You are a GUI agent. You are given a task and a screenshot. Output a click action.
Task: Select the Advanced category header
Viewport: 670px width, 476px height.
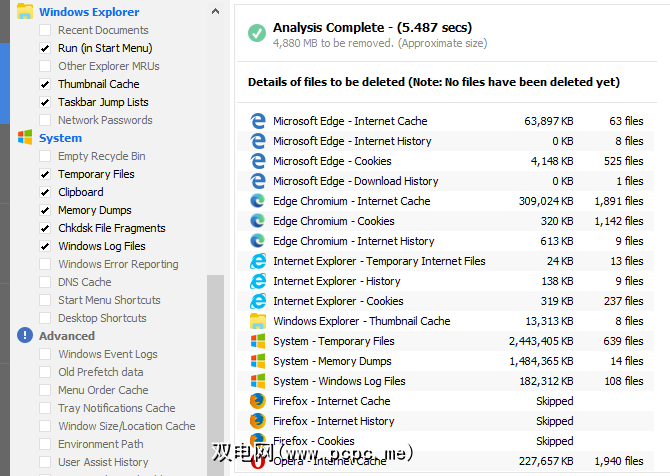coord(67,336)
